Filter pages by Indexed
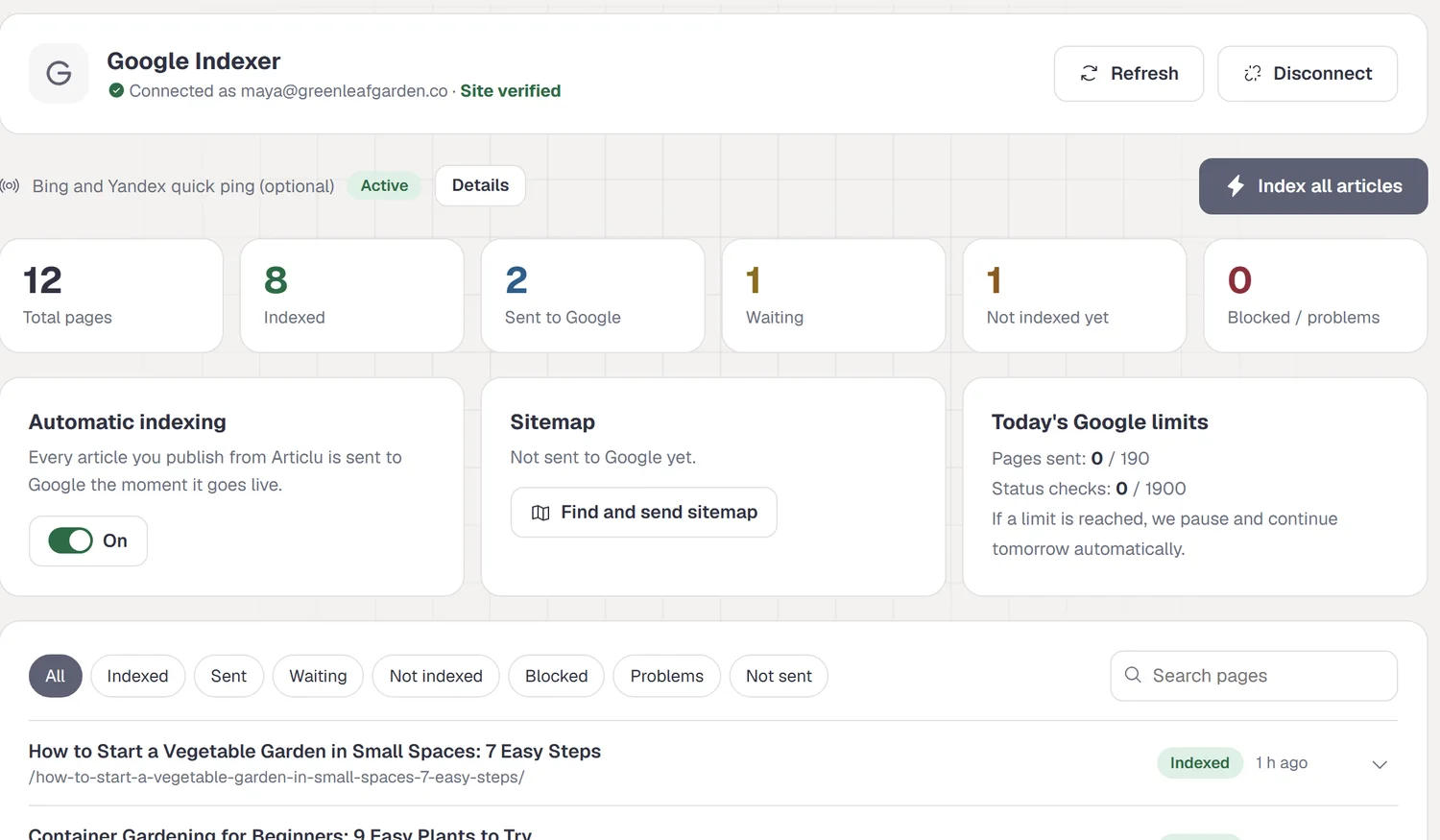The image size is (1440, 840). coord(137,676)
